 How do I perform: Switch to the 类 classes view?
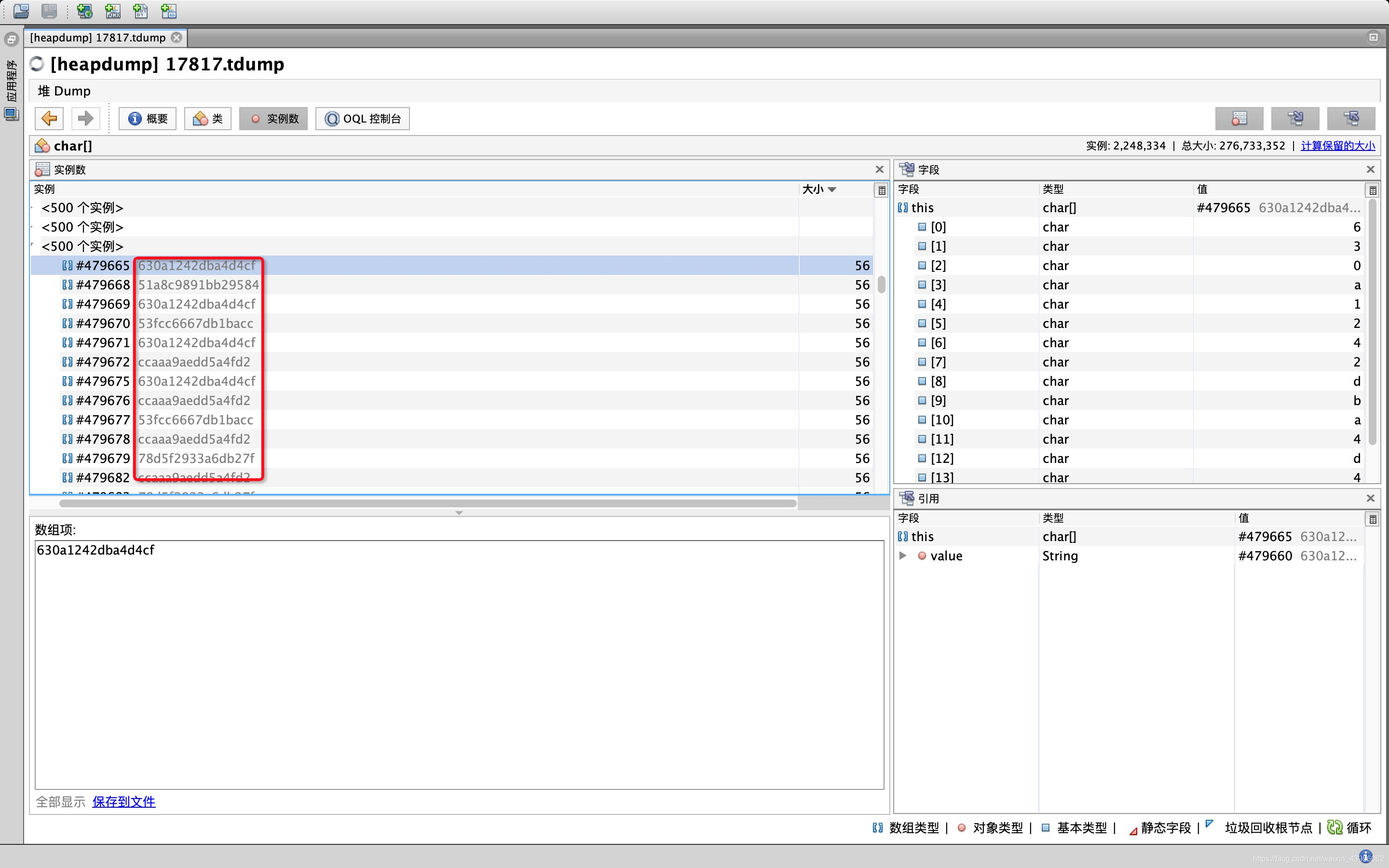(208, 119)
